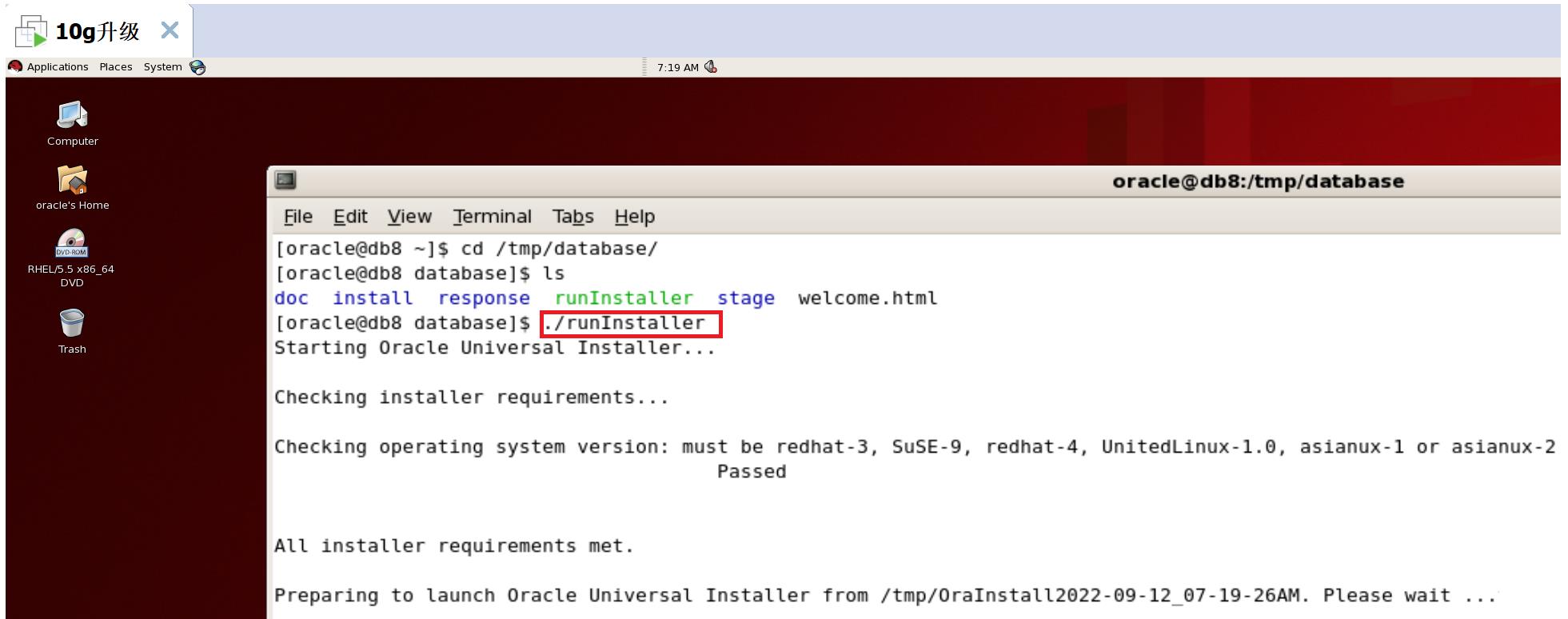This screenshot has height=619, width=1568.
Task: Click the 'doc' directory name in listing
Action: click(291, 298)
